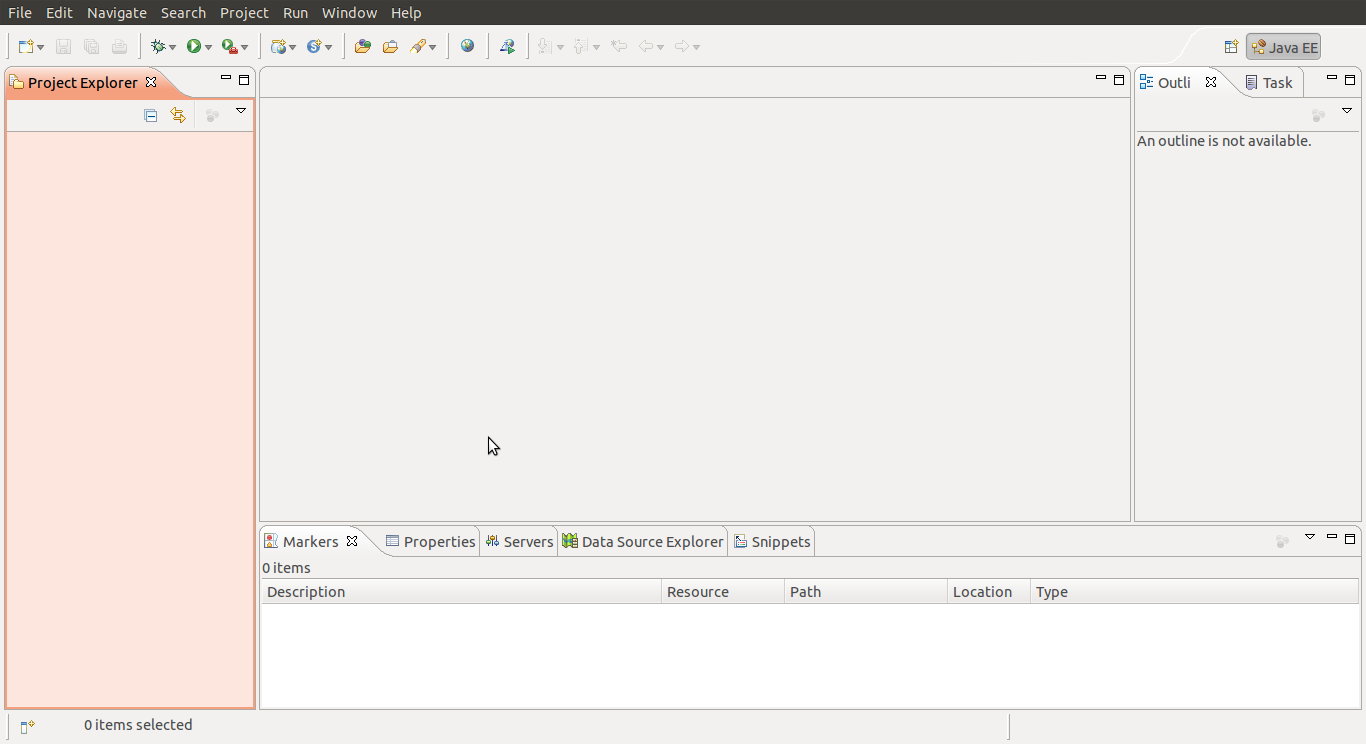Open the New wizard dropdown arrow

point(41,46)
